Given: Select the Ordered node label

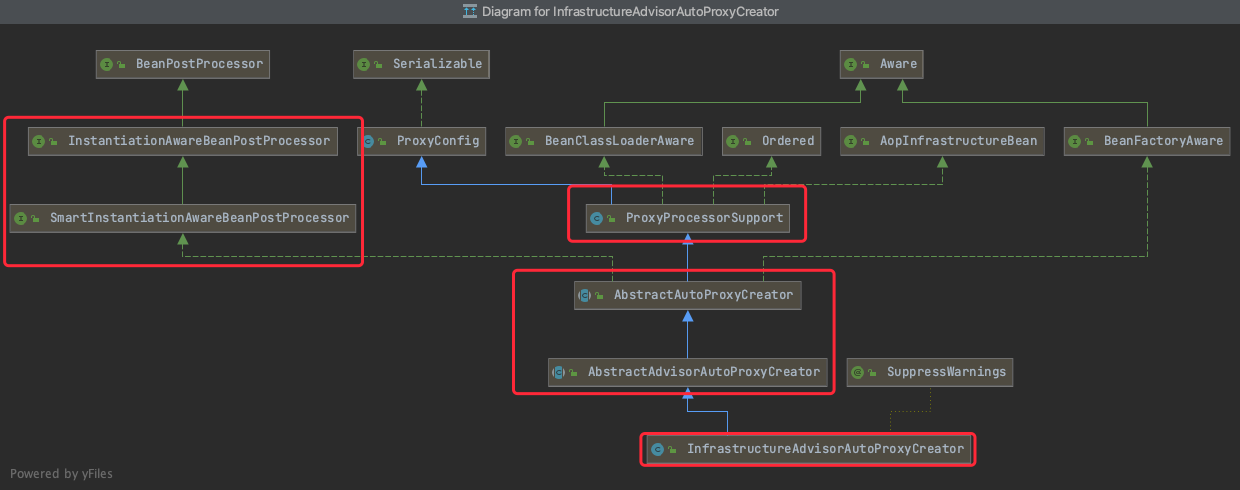Looking at the screenshot, I should (788, 142).
